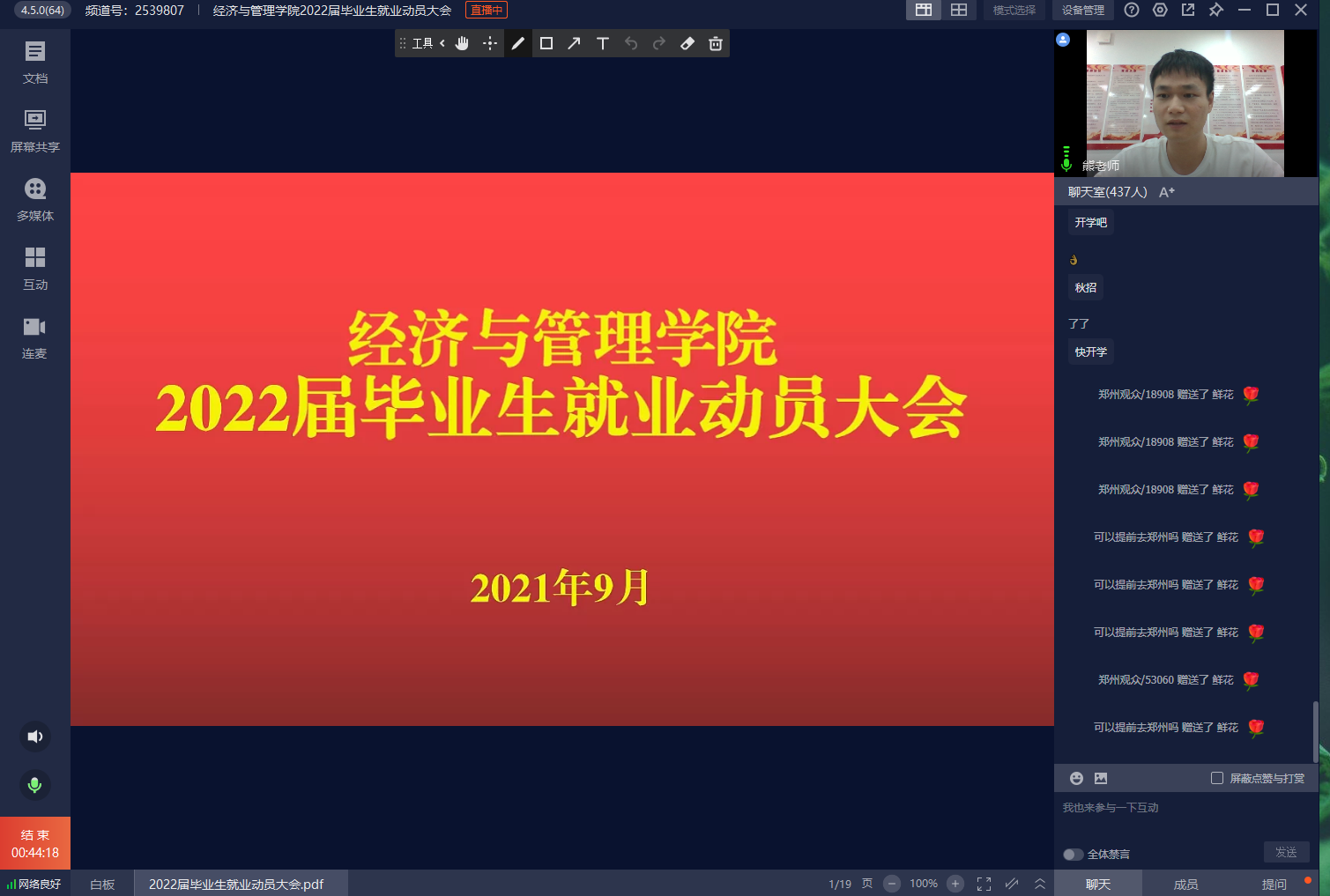The height and width of the screenshot is (896, 1330).
Task: Pick the arrow annotation tool
Action: pos(574,43)
